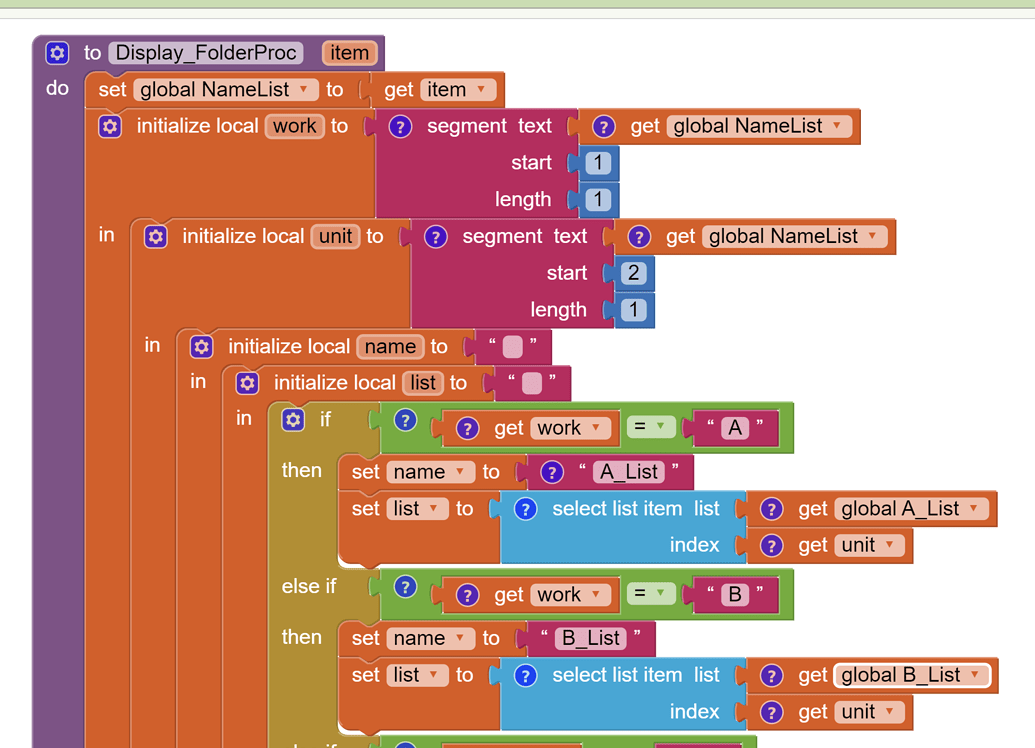
Task: Show comment on get global B_List block
Action: pyautogui.click(x=771, y=676)
